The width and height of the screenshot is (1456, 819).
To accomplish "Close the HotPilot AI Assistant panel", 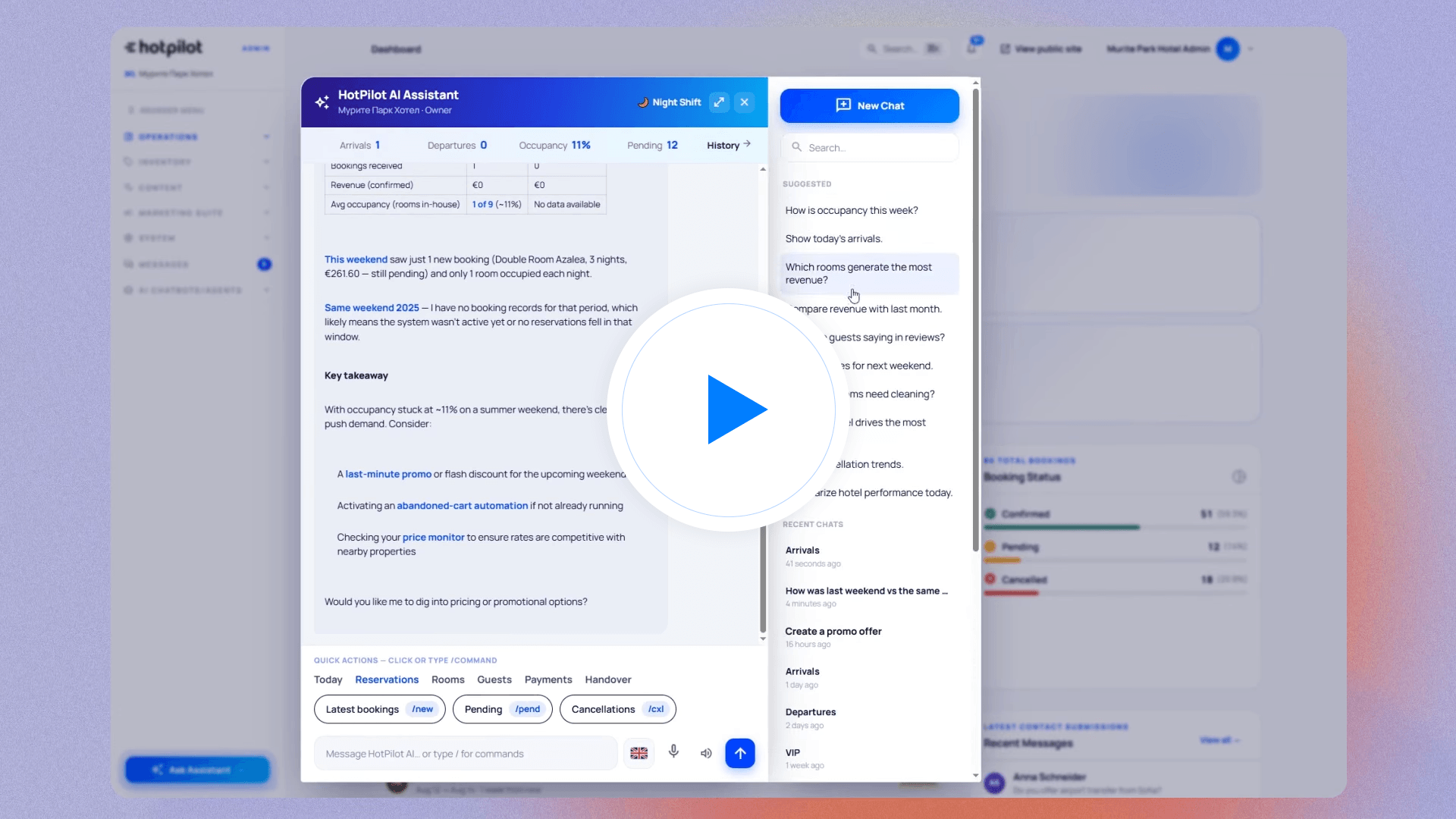I will click(x=745, y=102).
